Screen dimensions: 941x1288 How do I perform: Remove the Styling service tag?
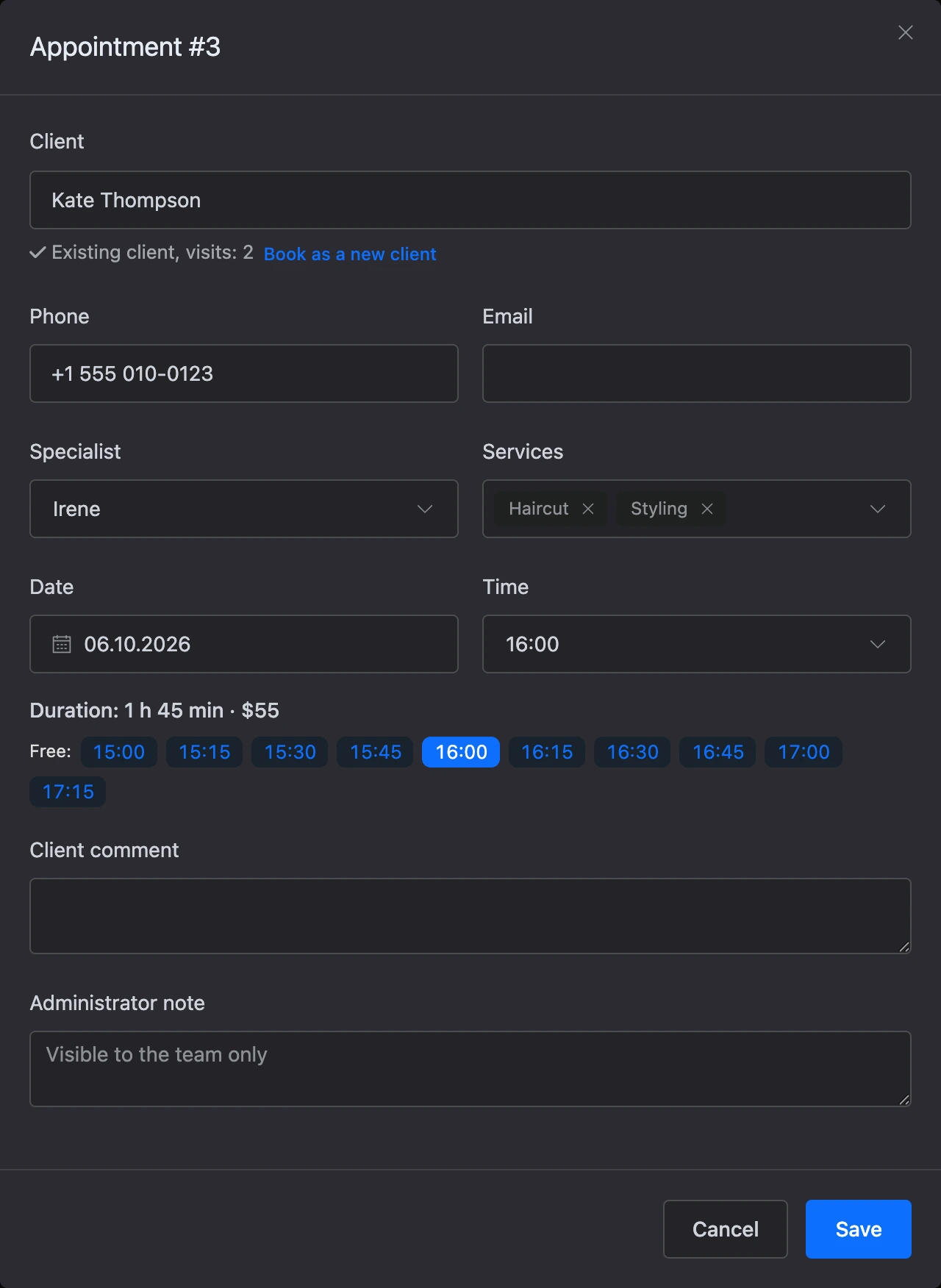pos(707,509)
